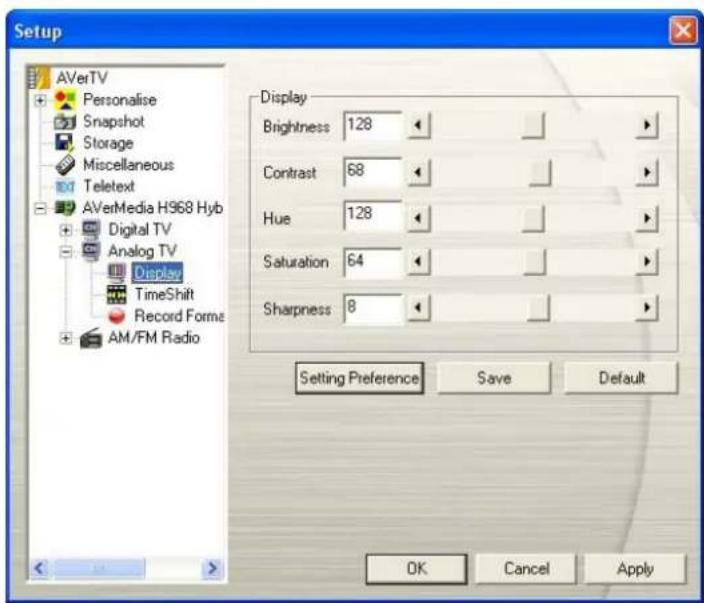The height and width of the screenshot is (603, 704).
Task: Restore defaults with Default button
Action: 621,378
